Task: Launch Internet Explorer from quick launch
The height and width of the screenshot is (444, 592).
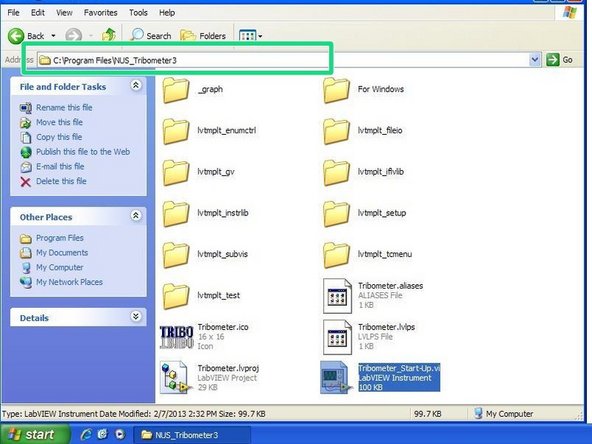Action: [86, 435]
